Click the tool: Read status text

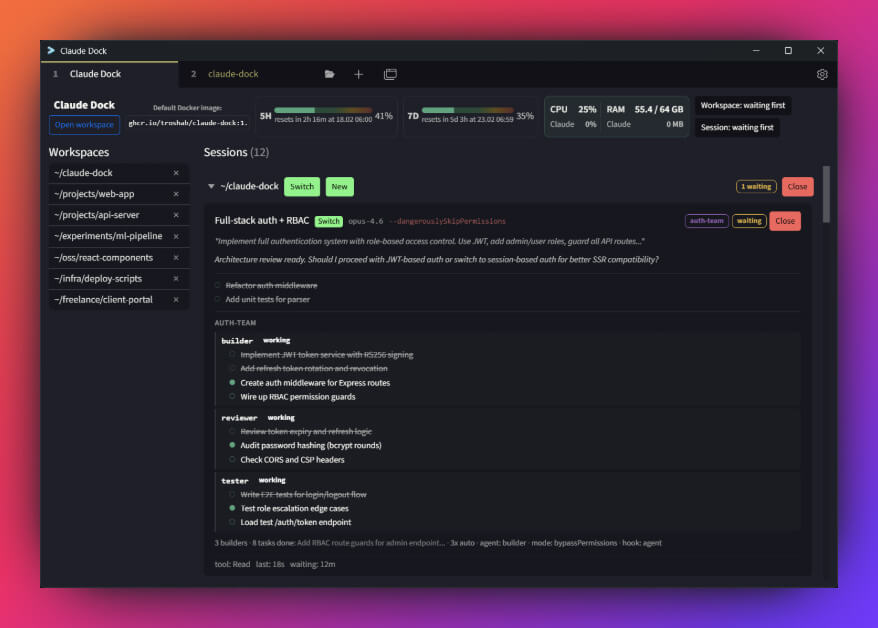point(232,564)
